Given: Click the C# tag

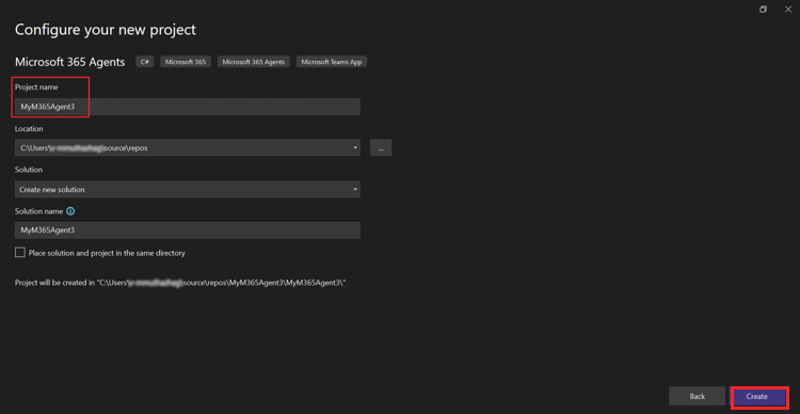Looking at the screenshot, I should pos(145,62).
